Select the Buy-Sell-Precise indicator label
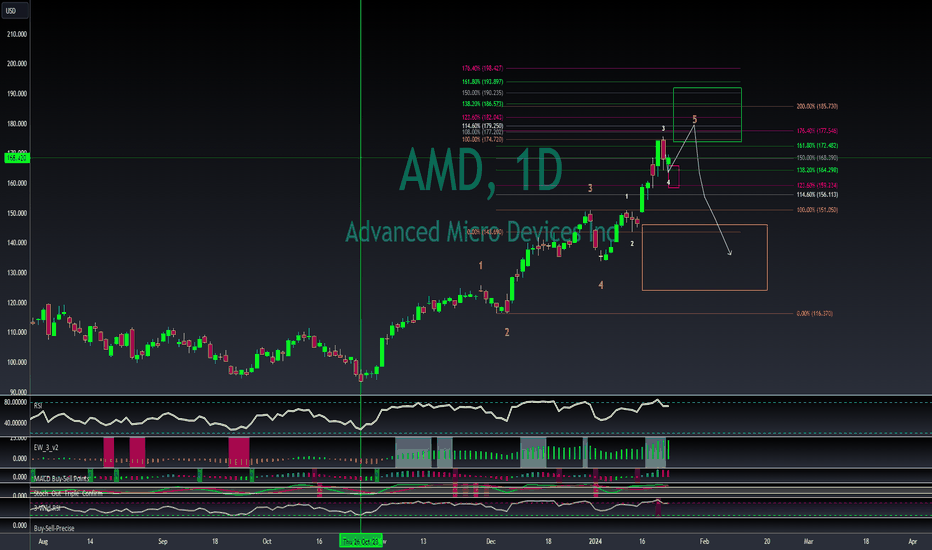 click(x=54, y=528)
